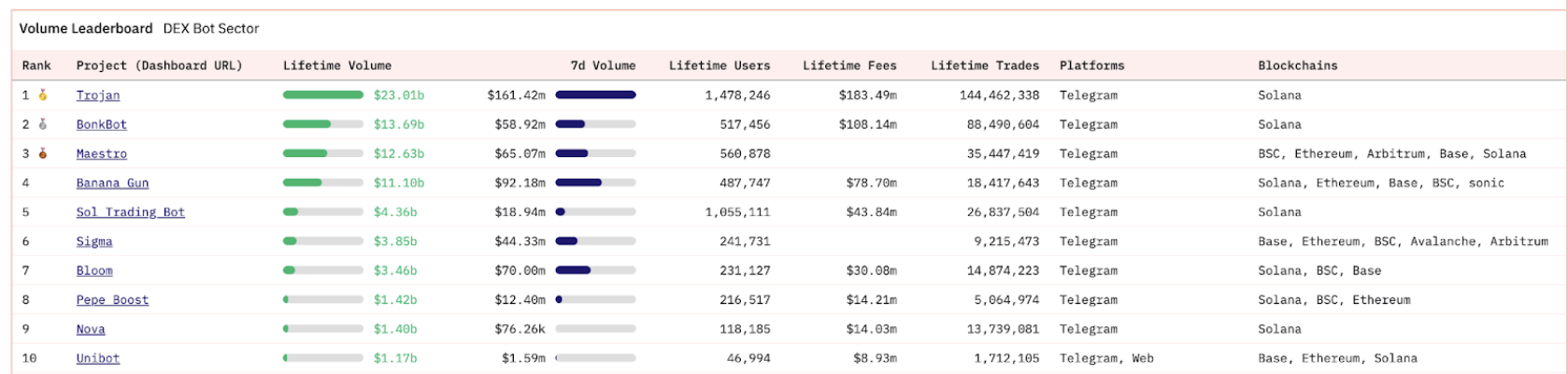Select the "Telegram, Web" platforms cell
1568x374 pixels.
[1107, 358]
